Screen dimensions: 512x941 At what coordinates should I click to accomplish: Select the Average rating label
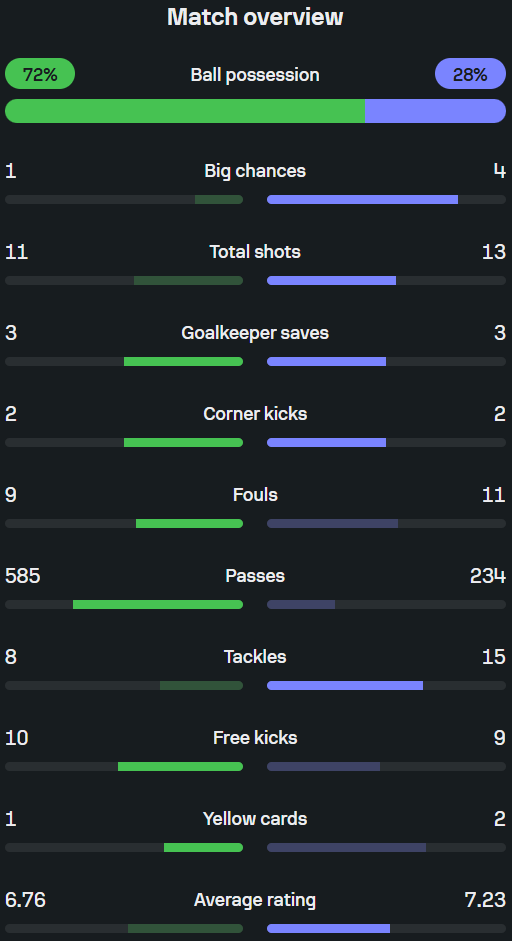(x=255, y=900)
